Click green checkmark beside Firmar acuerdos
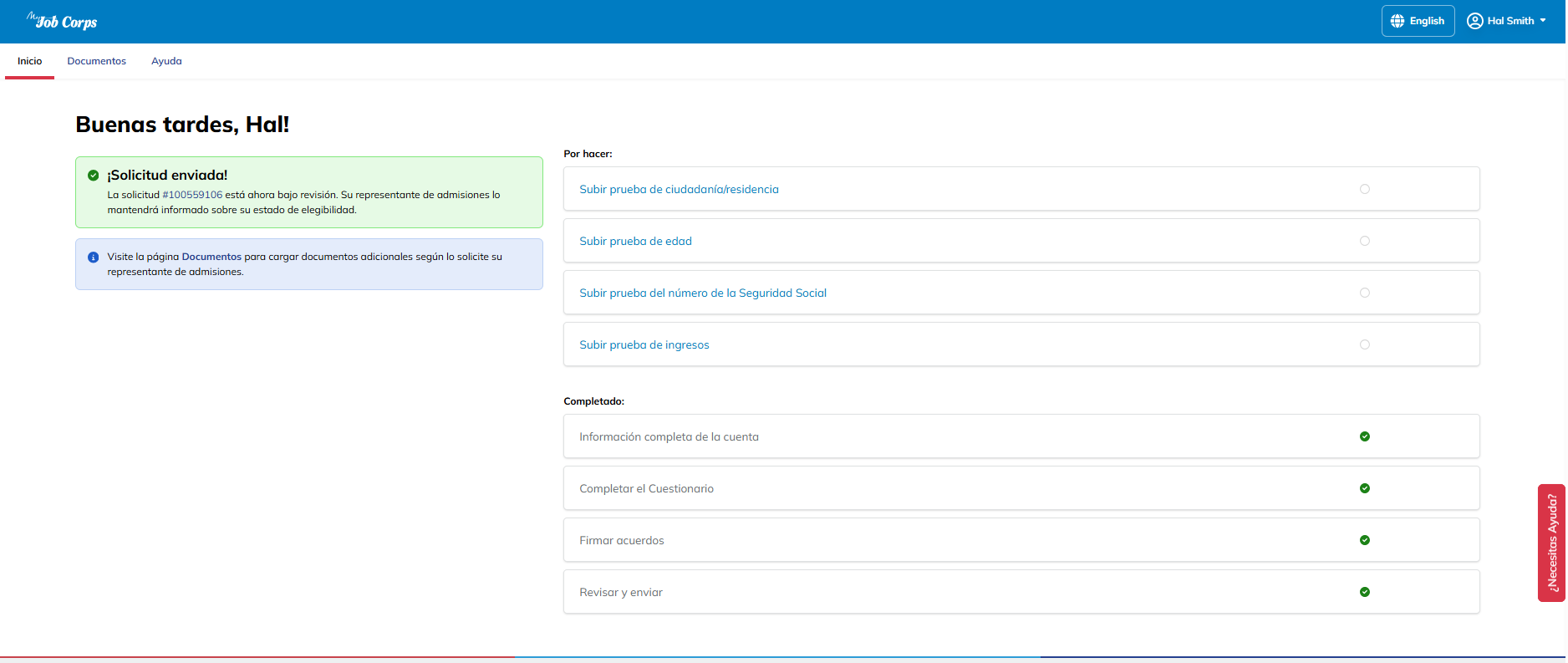This screenshot has height=663, width=1568. click(1364, 540)
